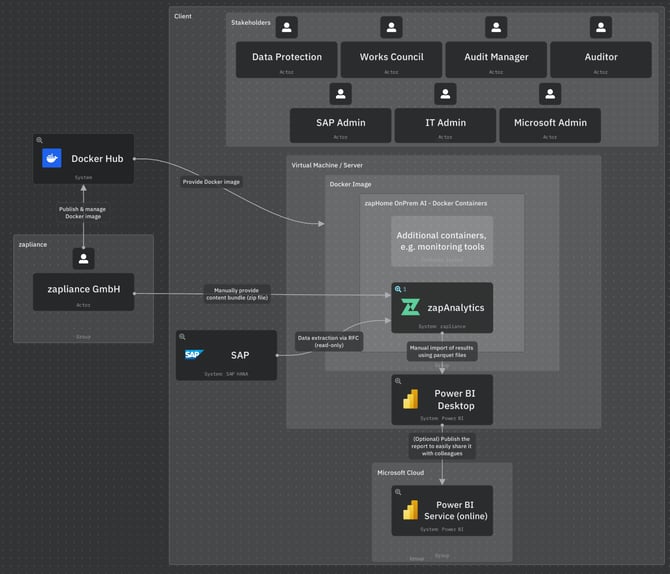
Task: Select the Microsoft Admin actor node
Action: [x=550, y=125]
